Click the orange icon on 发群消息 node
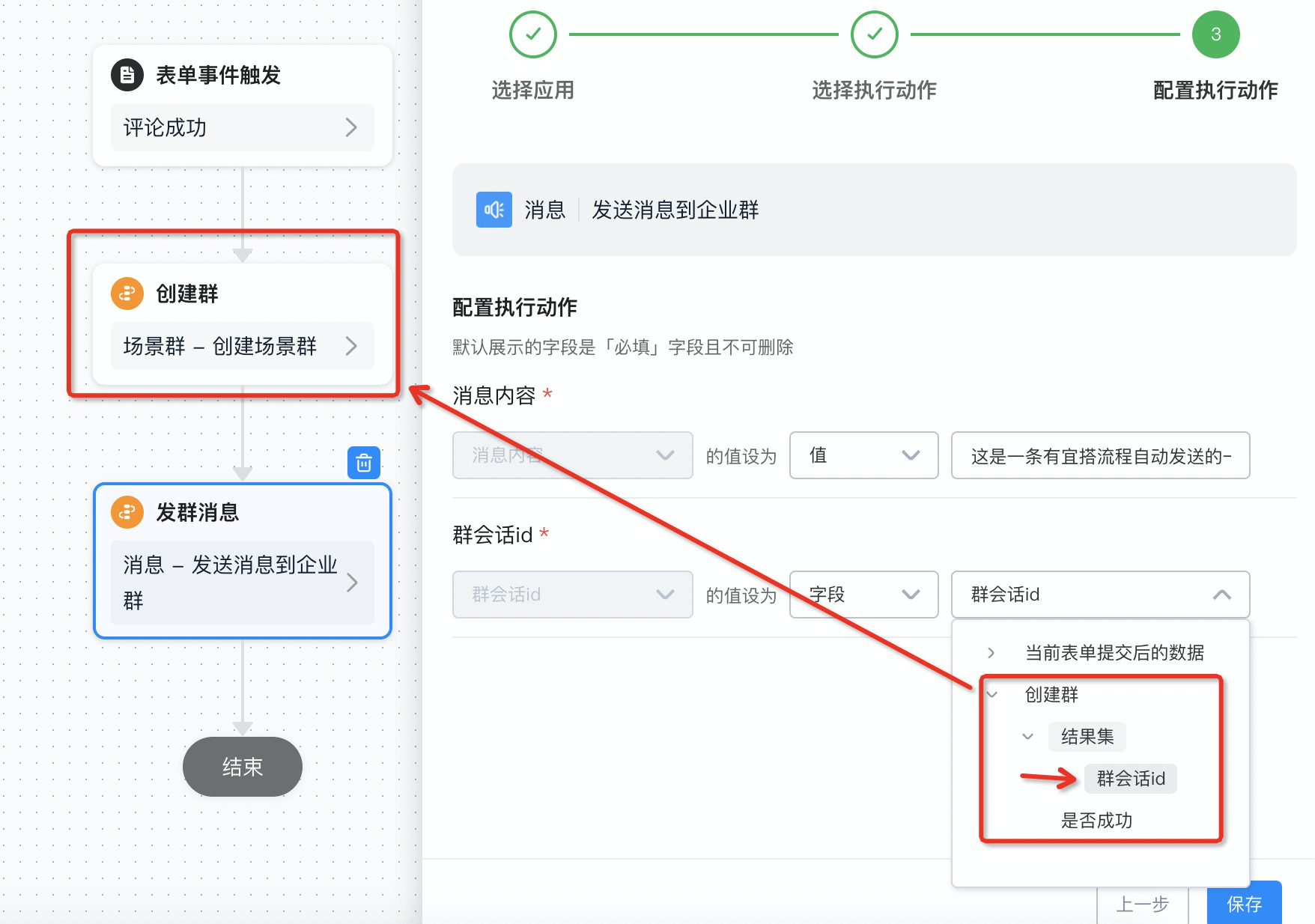The width and height of the screenshot is (1315, 924). pos(127,512)
